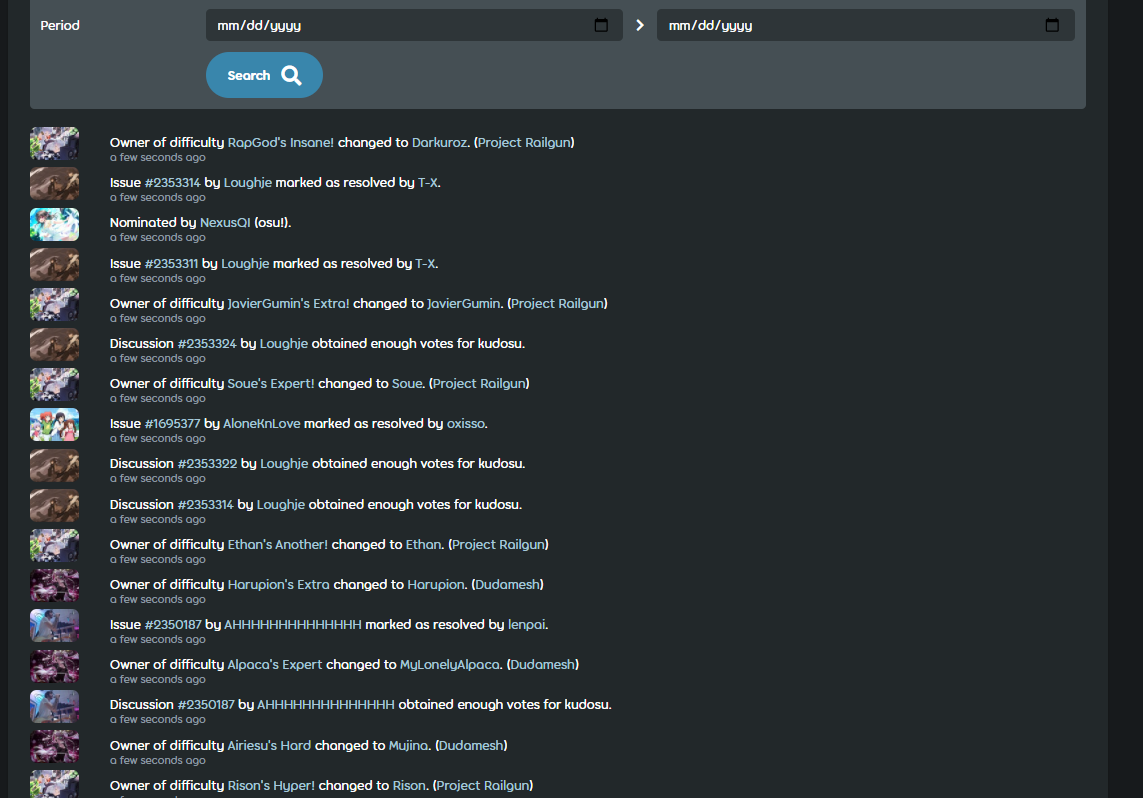Click beatmap thumbnail beside Nominated by NexusQI

point(55,224)
